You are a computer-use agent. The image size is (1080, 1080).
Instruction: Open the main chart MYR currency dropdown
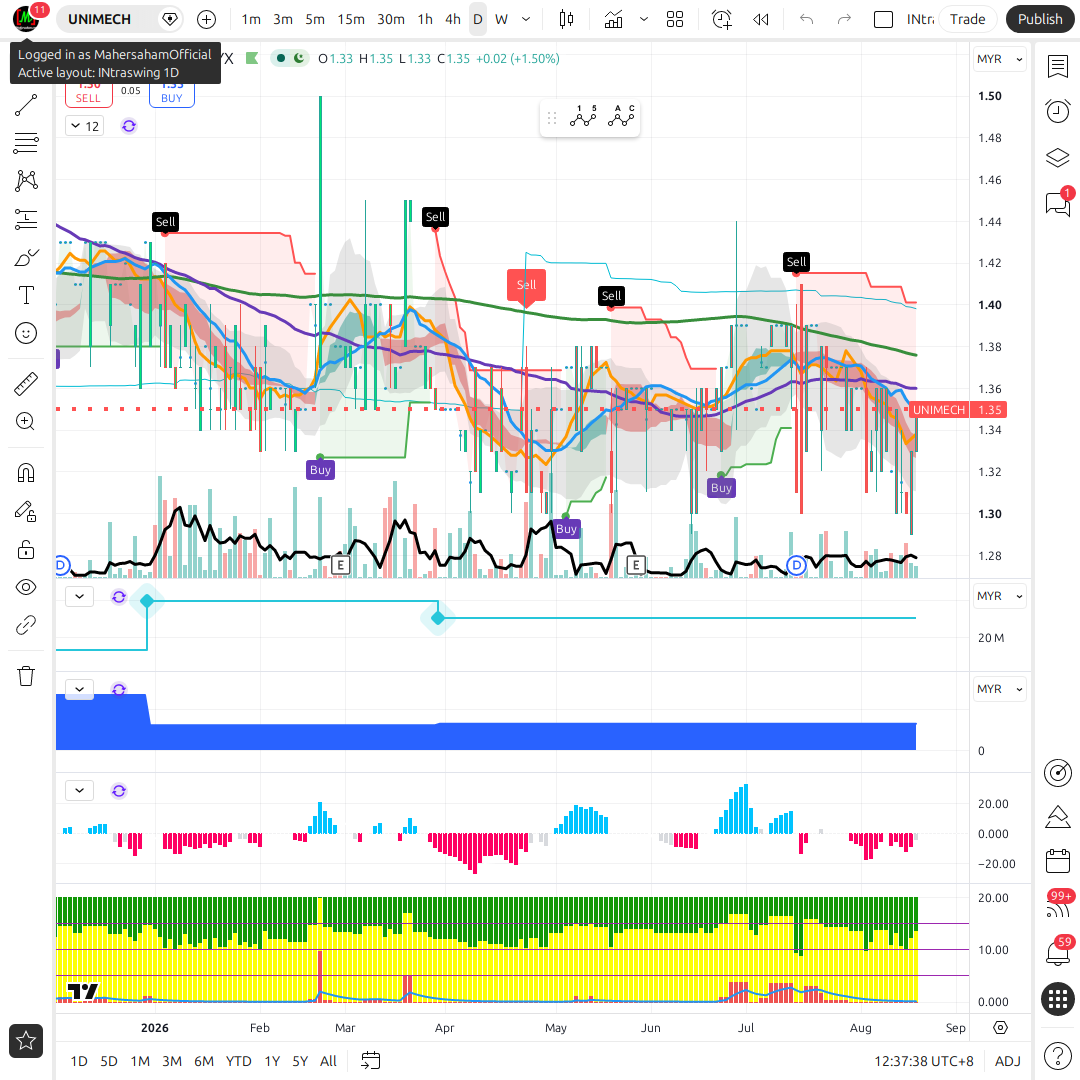(x=999, y=59)
